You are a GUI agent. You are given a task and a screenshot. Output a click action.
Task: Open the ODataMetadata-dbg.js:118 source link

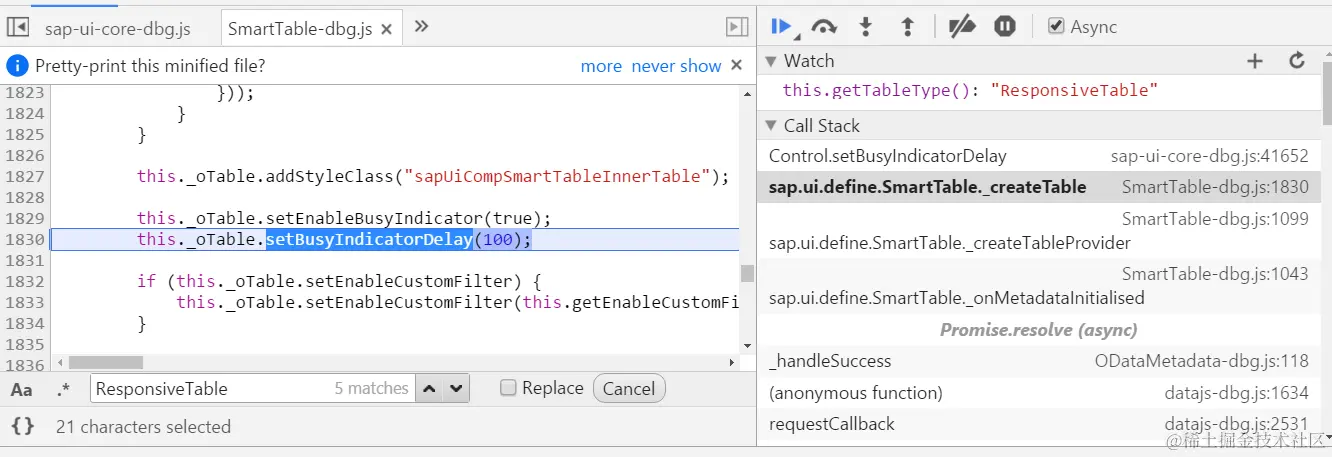(x=1201, y=362)
